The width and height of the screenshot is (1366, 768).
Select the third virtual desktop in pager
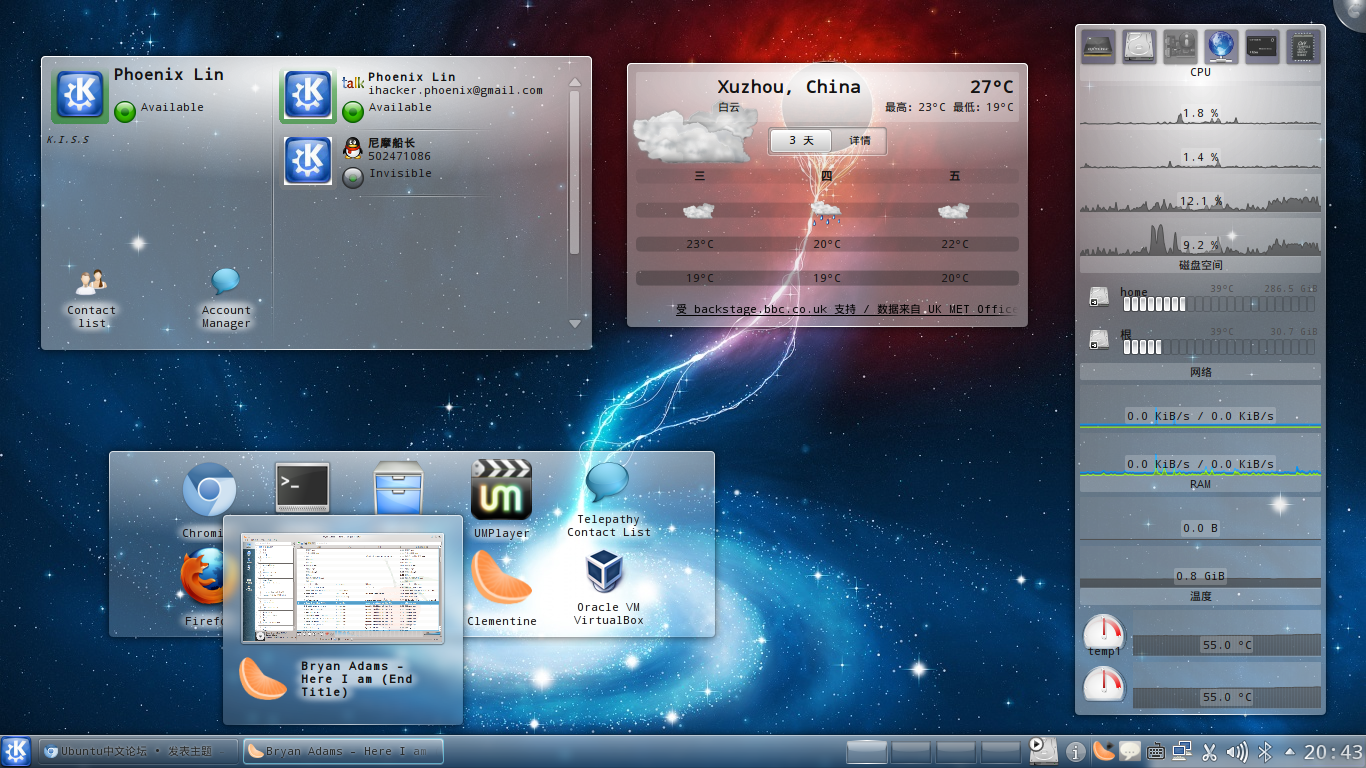coord(956,751)
